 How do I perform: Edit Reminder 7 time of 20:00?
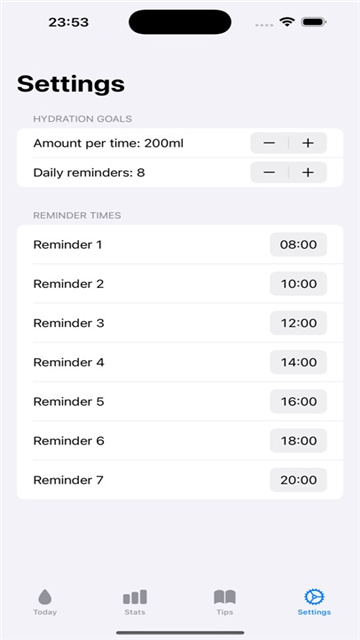[x=298, y=480]
